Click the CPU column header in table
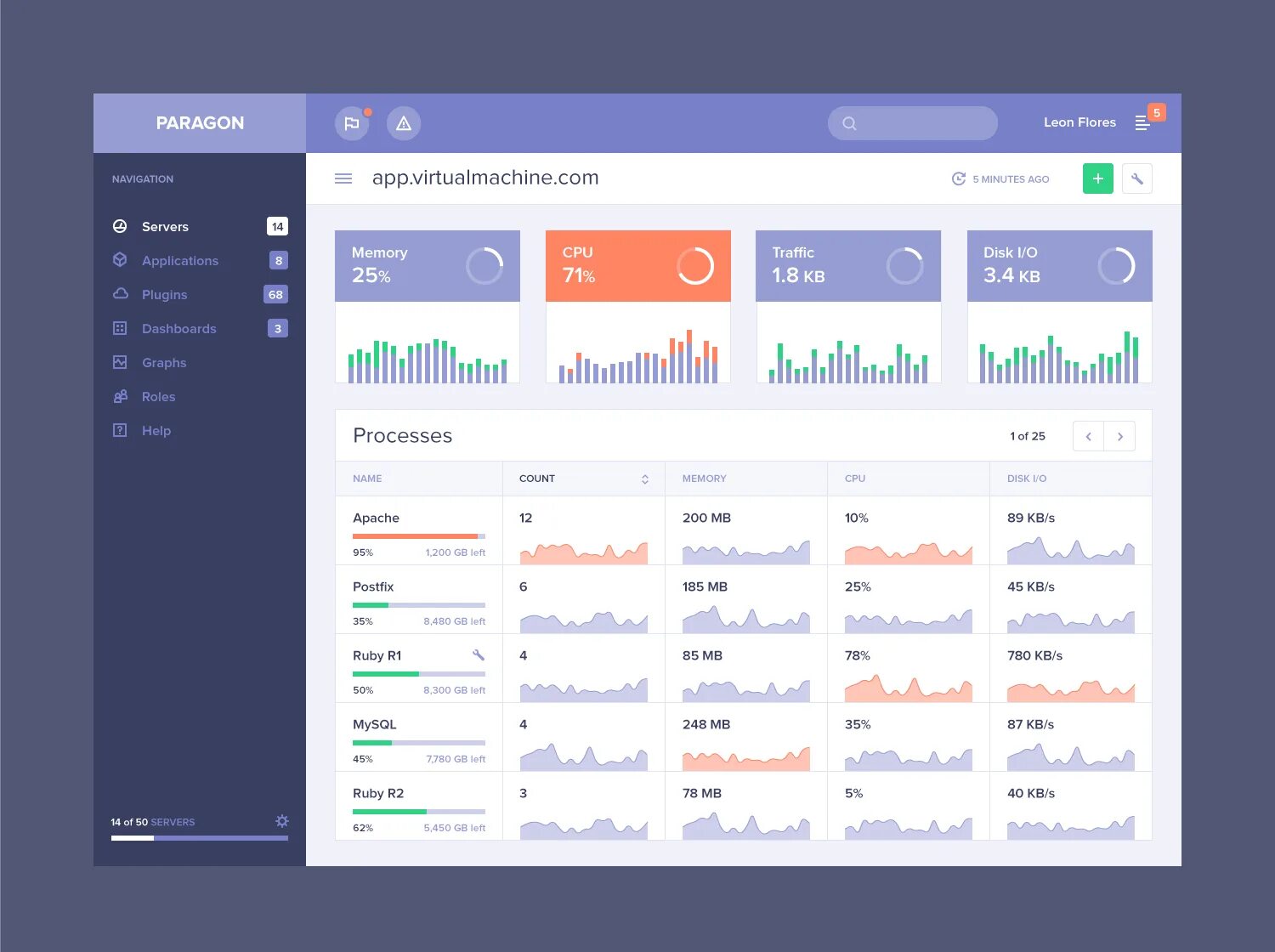This screenshot has width=1275, height=952. pyautogui.click(x=855, y=479)
